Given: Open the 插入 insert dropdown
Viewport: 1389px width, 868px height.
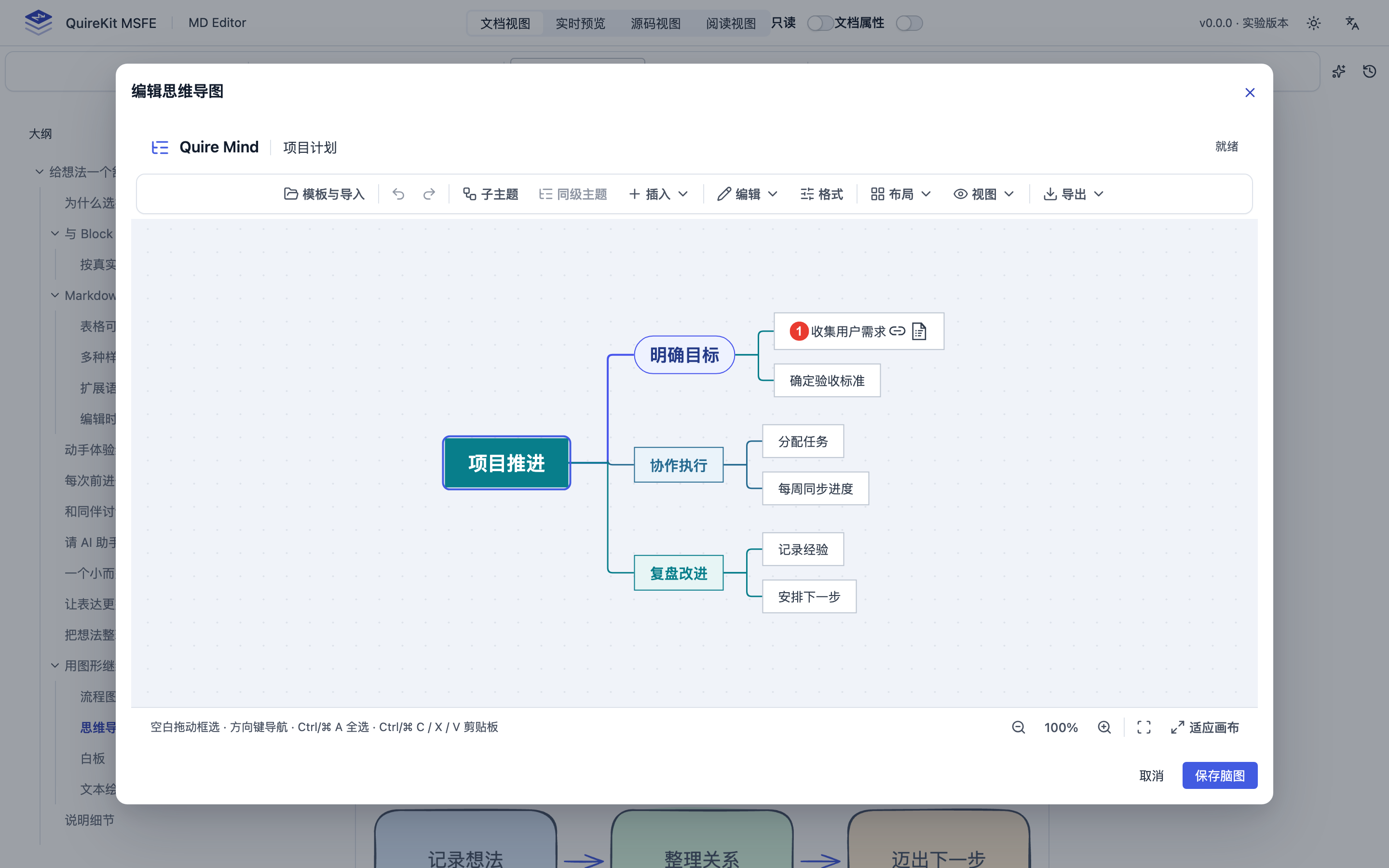Looking at the screenshot, I should point(658,194).
